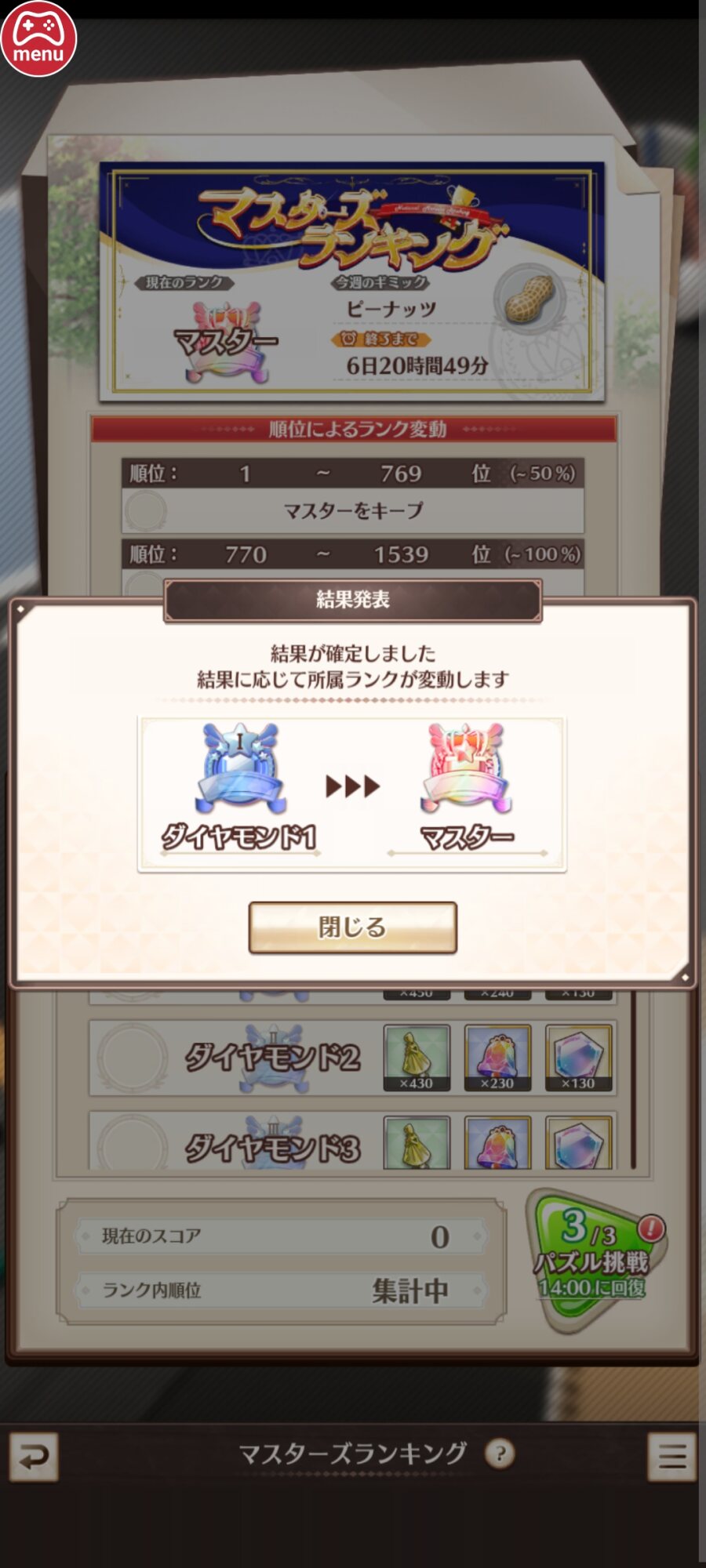The height and width of the screenshot is (1568, 706).
Task: Tap the ×430 gold dress reward icon
Action: point(417,1058)
